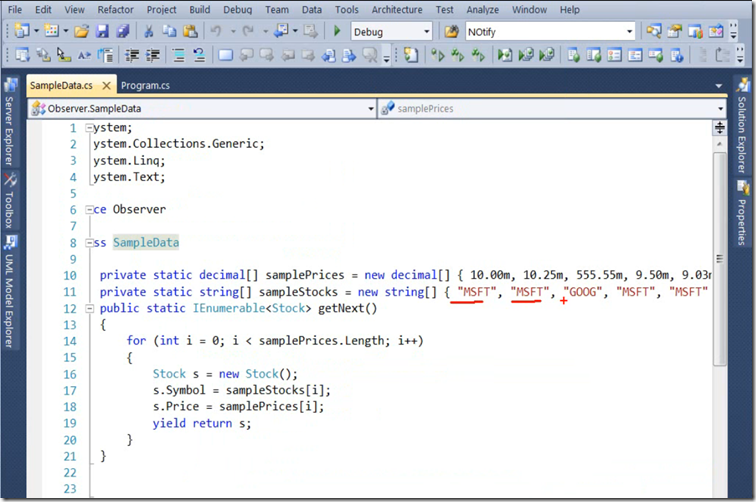Click the Navigate Backward icon
The height and width of the screenshot is (502, 756).
click(x=281, y=32)
